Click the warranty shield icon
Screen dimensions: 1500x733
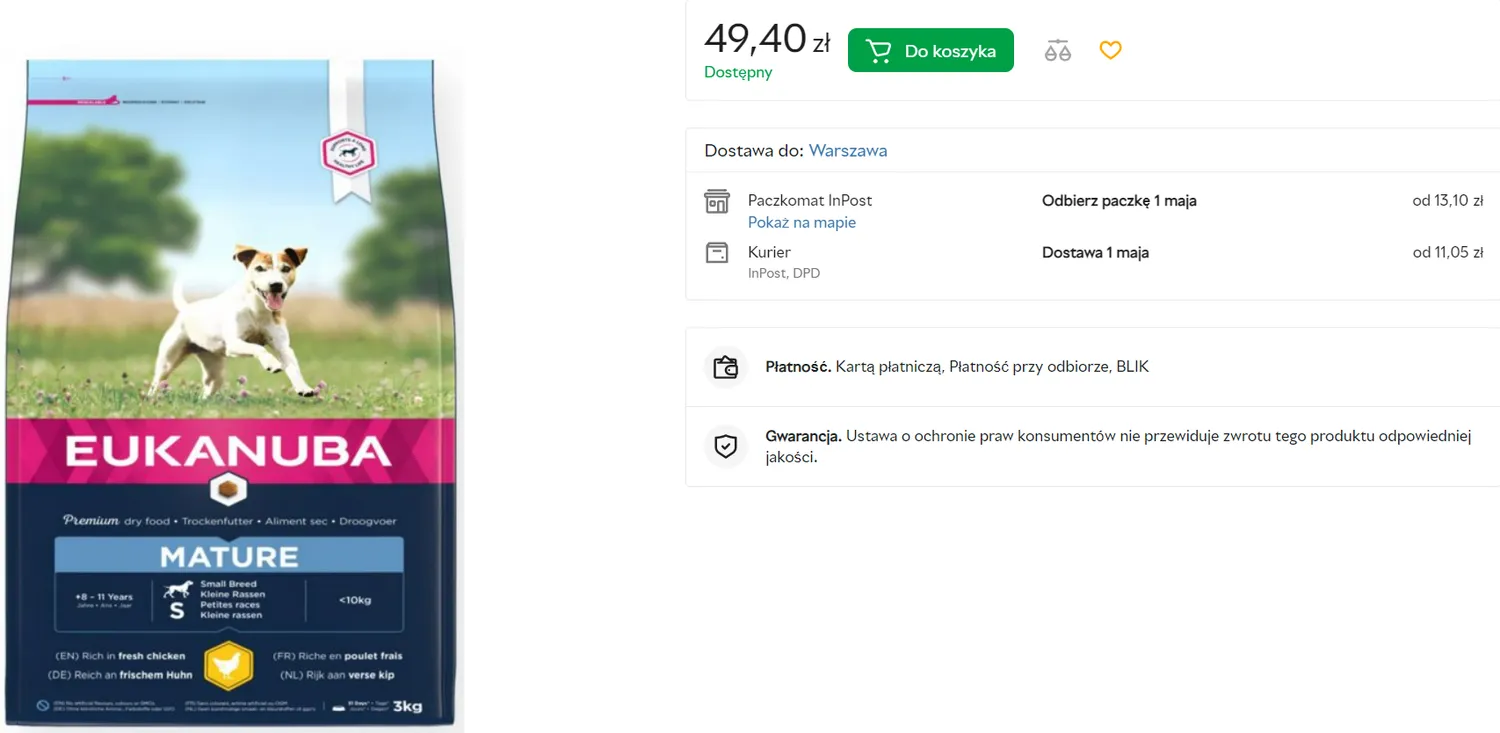tap(725, 446)
